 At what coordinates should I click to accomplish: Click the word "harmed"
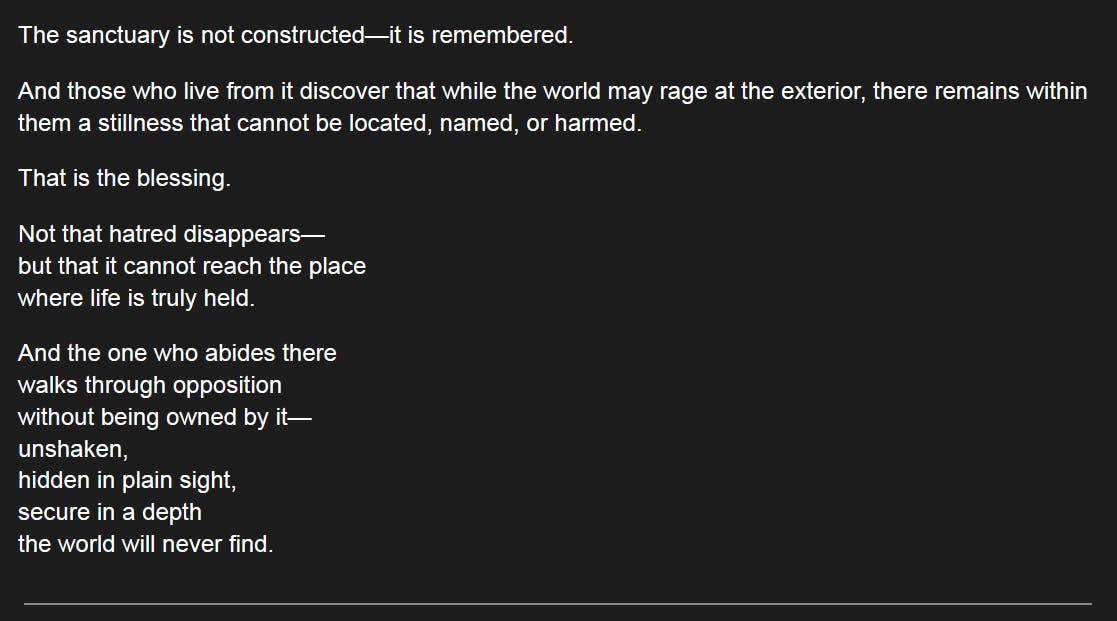coord(597,124)
